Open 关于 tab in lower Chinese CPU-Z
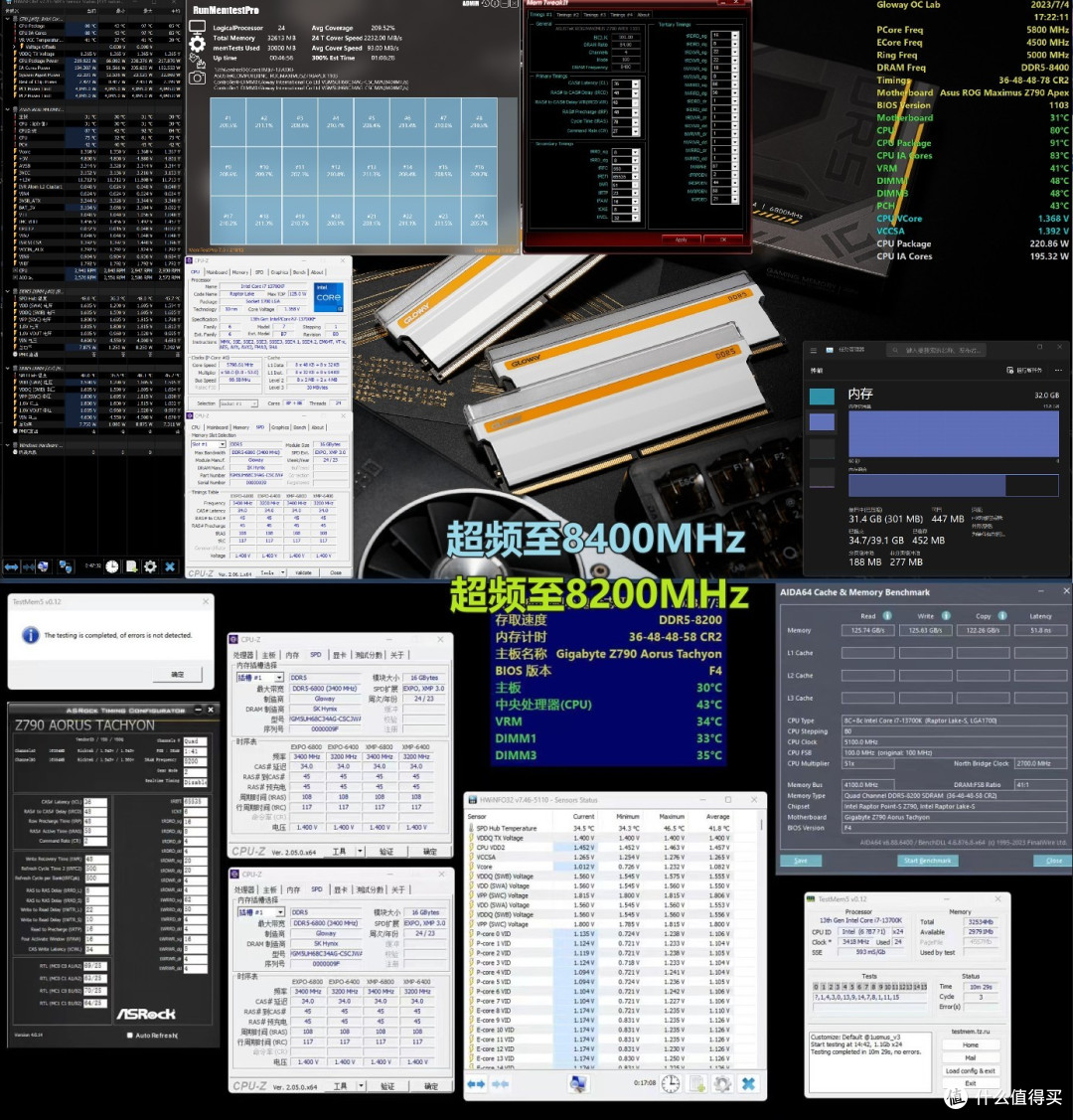This screenshot has height=1120, width=1073. (397, 889)
